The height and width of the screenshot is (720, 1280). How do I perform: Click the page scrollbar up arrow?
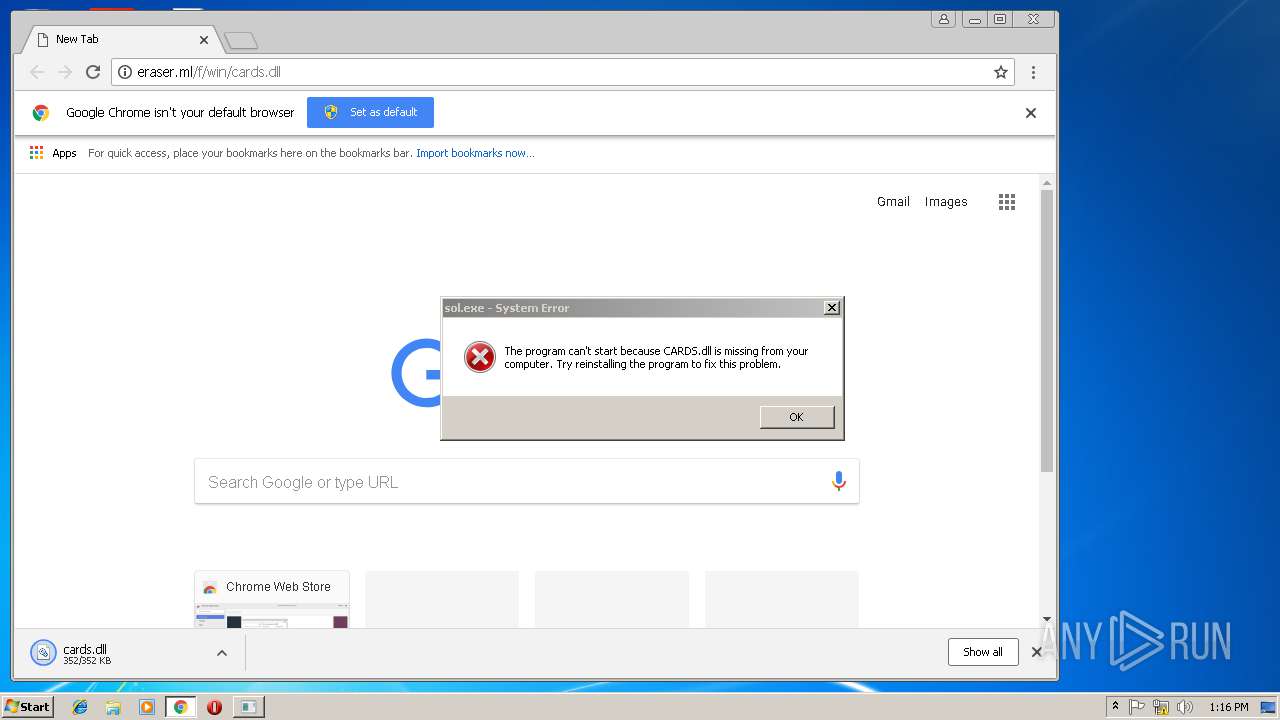pyautogui.click(x=1047, y=183)
